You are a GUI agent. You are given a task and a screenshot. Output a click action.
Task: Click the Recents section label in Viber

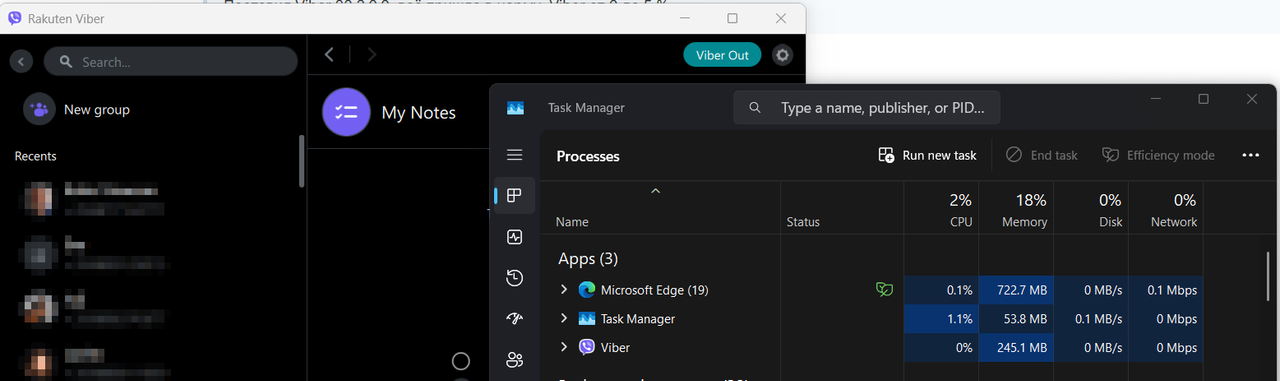(x=35, y=156)
